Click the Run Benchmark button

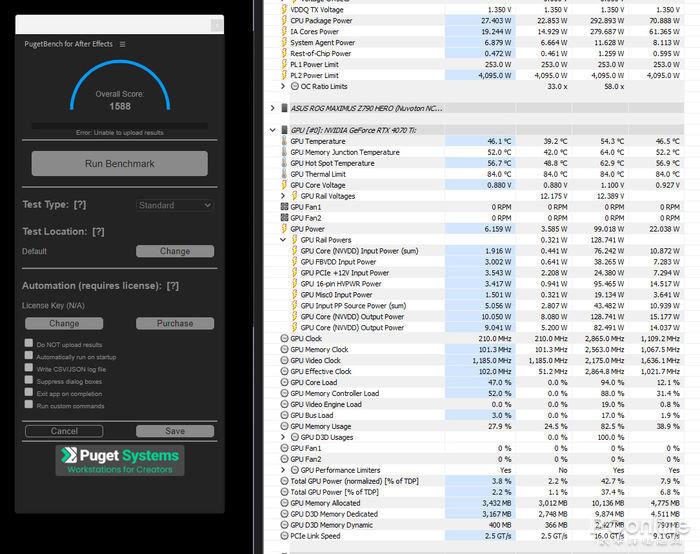pos(120,163)
